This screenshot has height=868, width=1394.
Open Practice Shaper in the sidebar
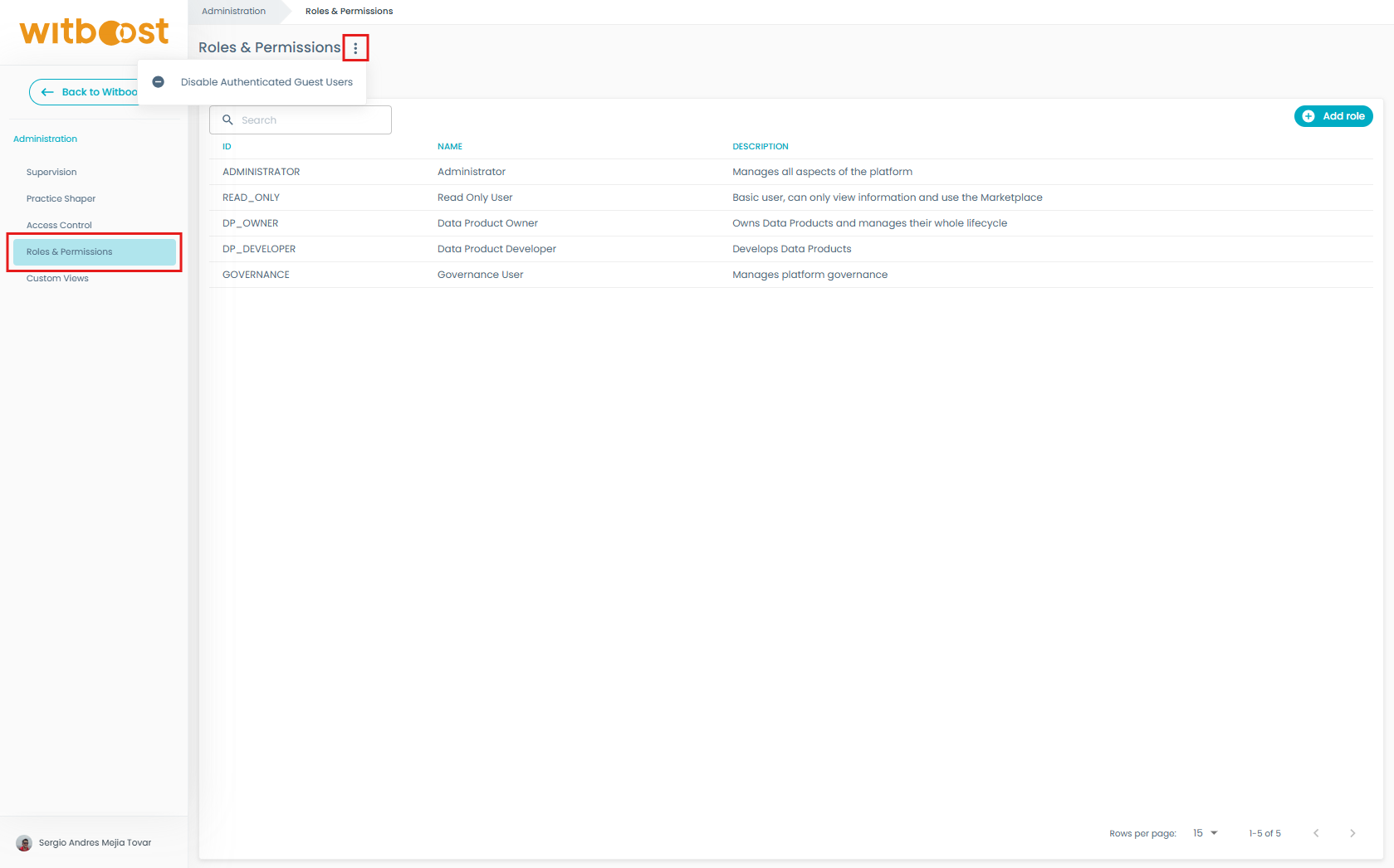(x=61, y=199)
